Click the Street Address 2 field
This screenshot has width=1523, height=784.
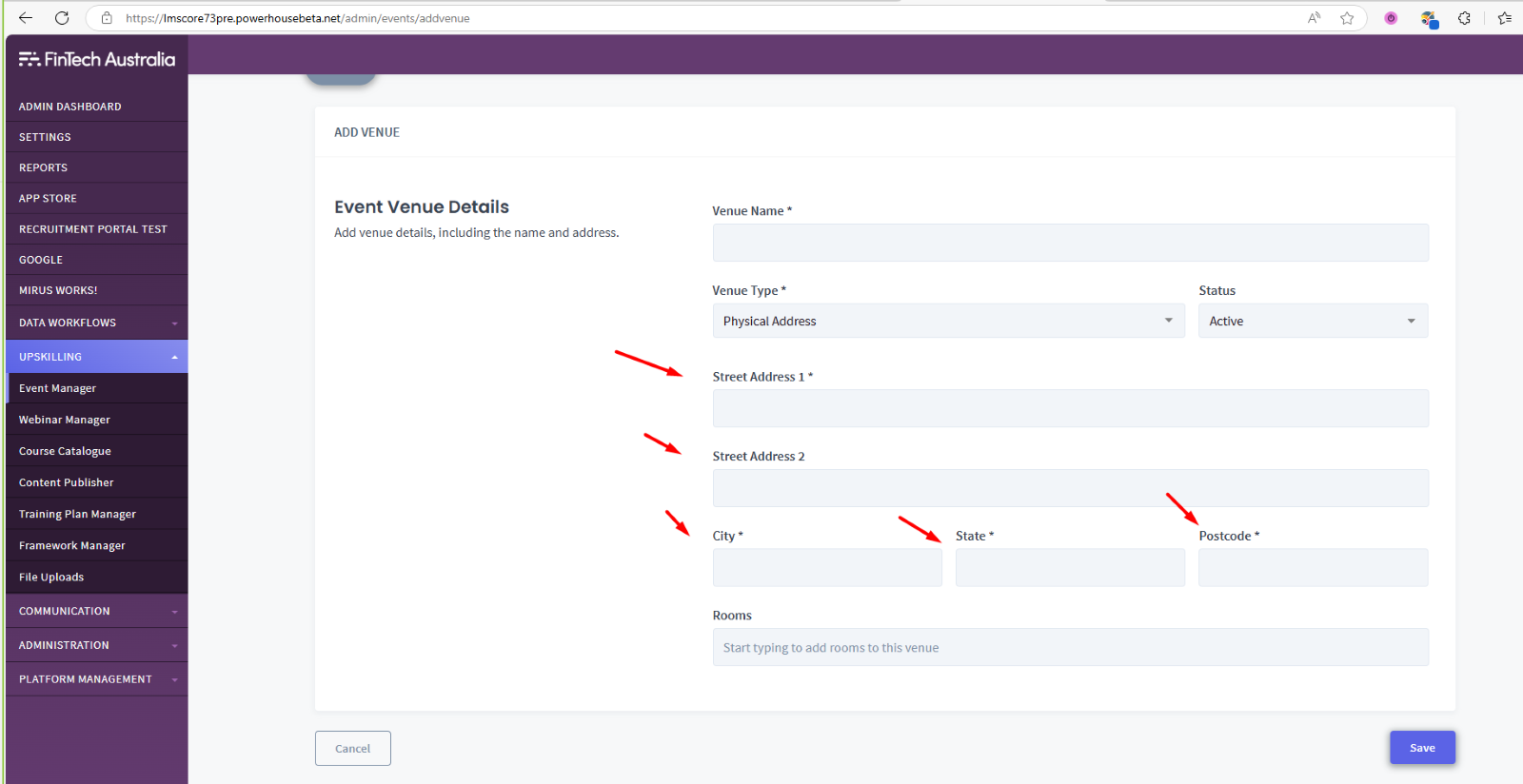pos(1070,488)
